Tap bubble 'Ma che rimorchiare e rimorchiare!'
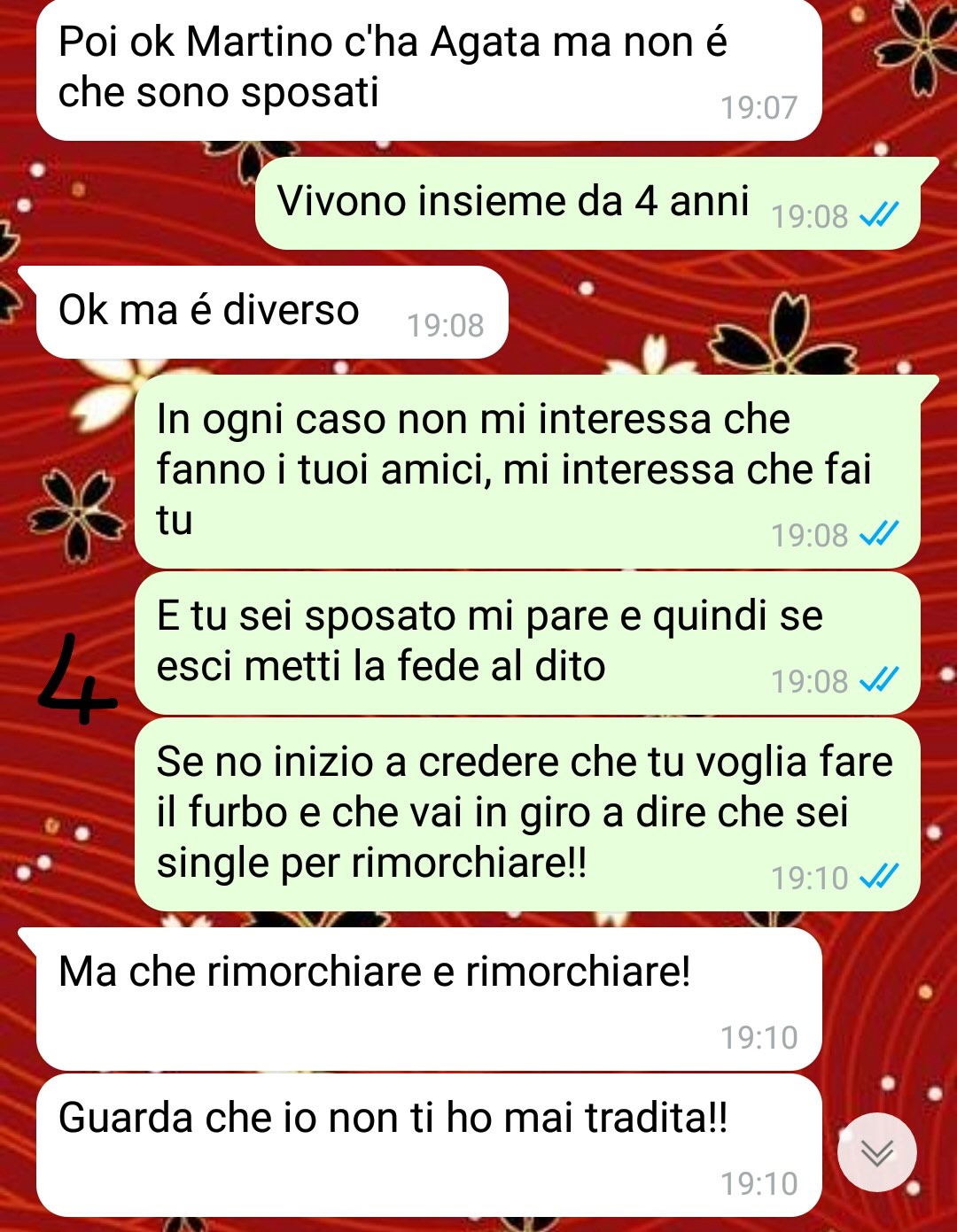This screenshot has width=957, height=1232. (429, 999)
